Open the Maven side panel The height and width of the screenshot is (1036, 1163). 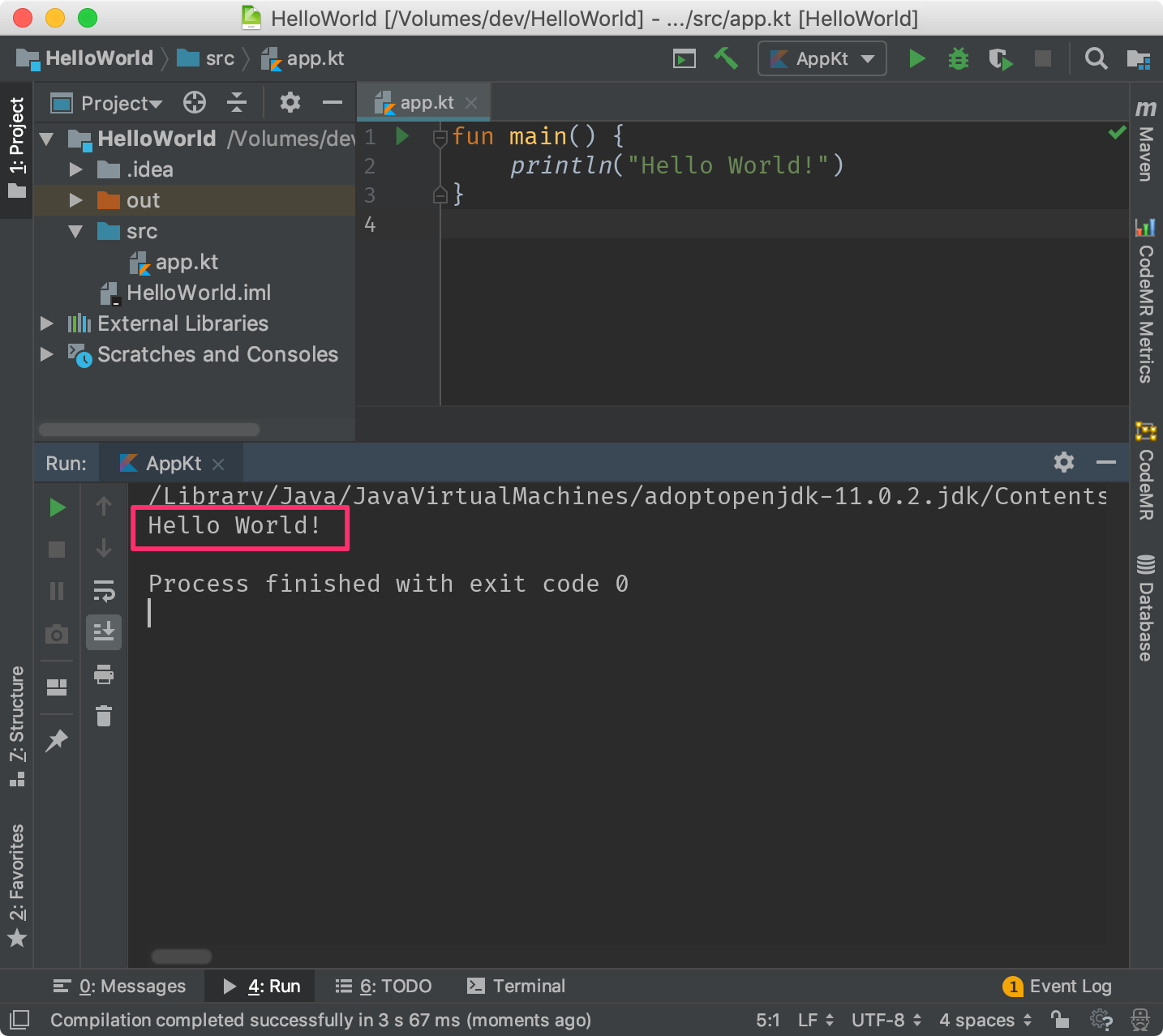pos(1145,140)
